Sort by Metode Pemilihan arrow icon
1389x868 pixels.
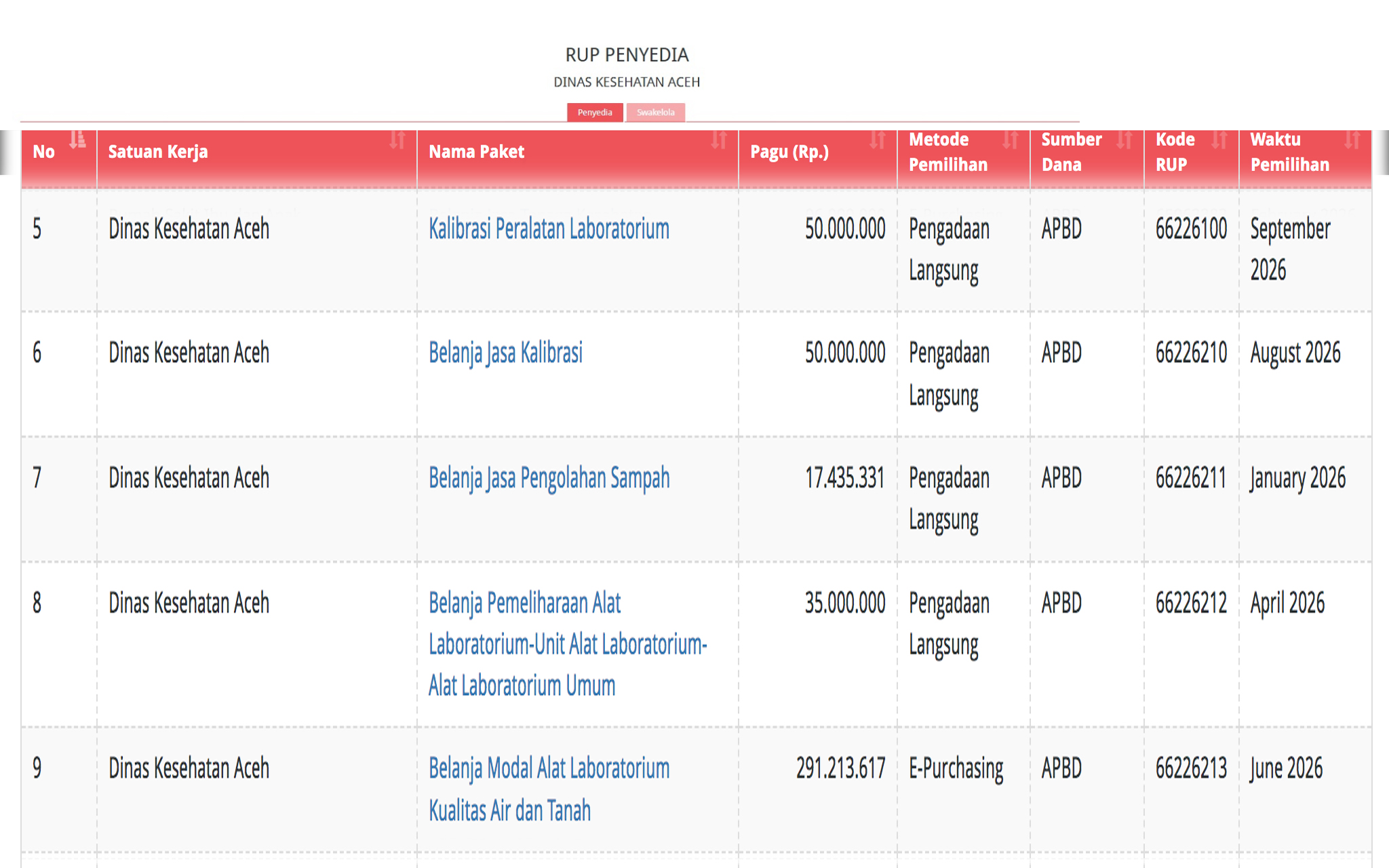pyautogui.click(x=1011, y=140)
